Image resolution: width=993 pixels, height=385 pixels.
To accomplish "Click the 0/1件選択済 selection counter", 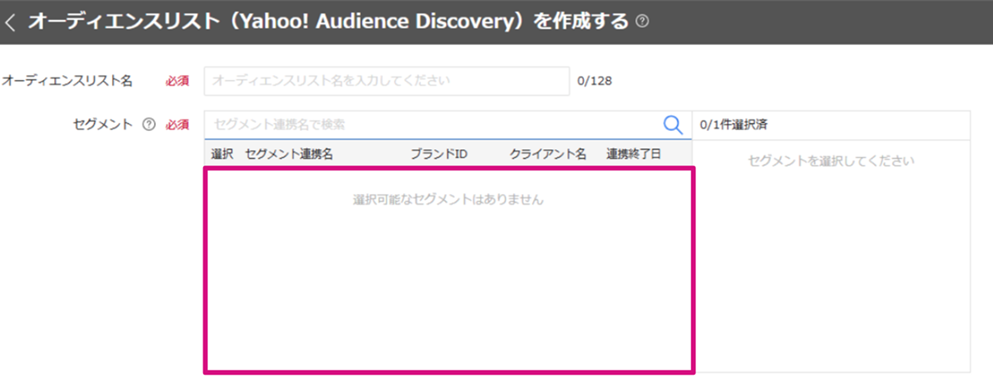I will [x=733, y=125].
